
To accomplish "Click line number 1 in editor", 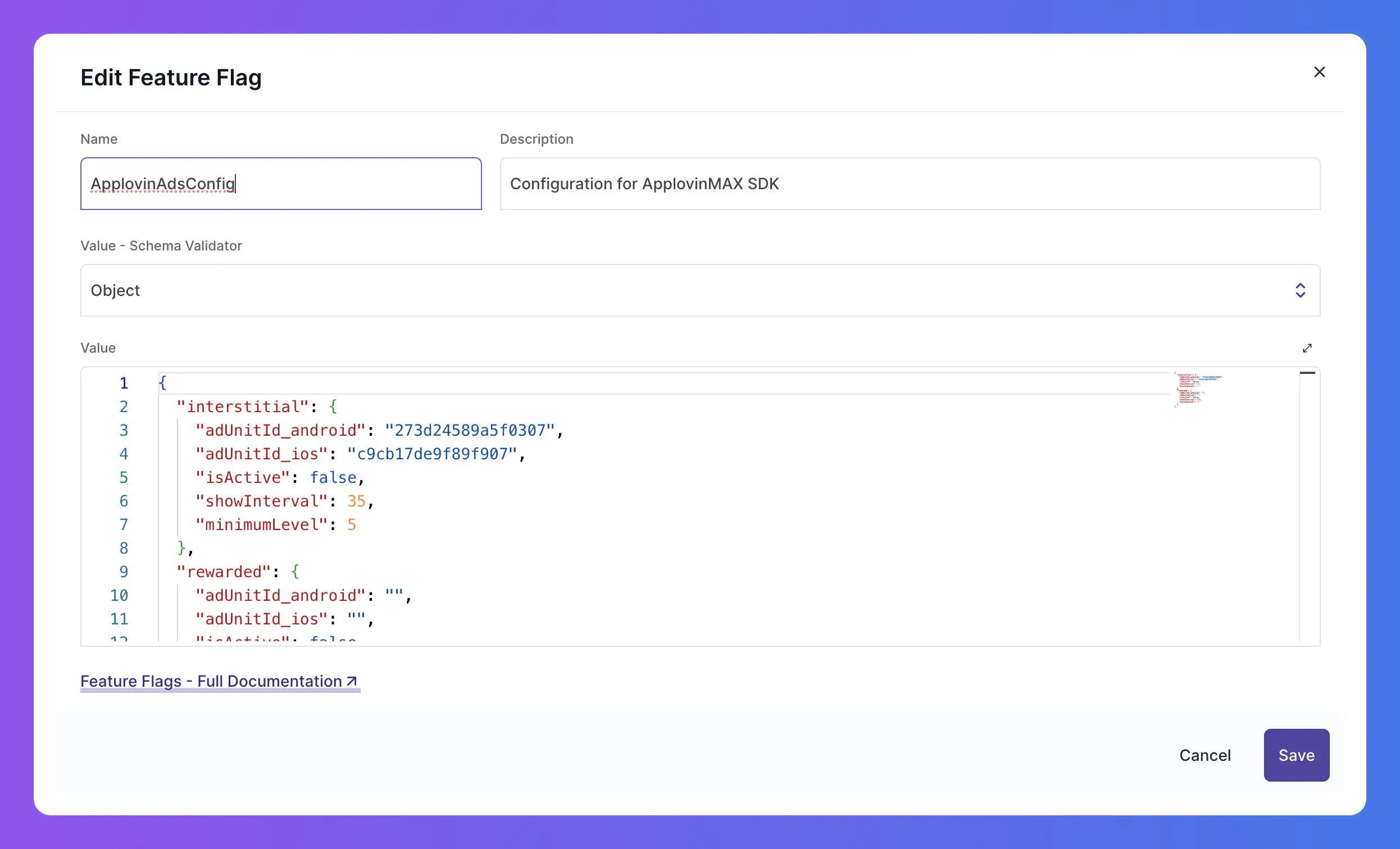I will pos(123,384).
